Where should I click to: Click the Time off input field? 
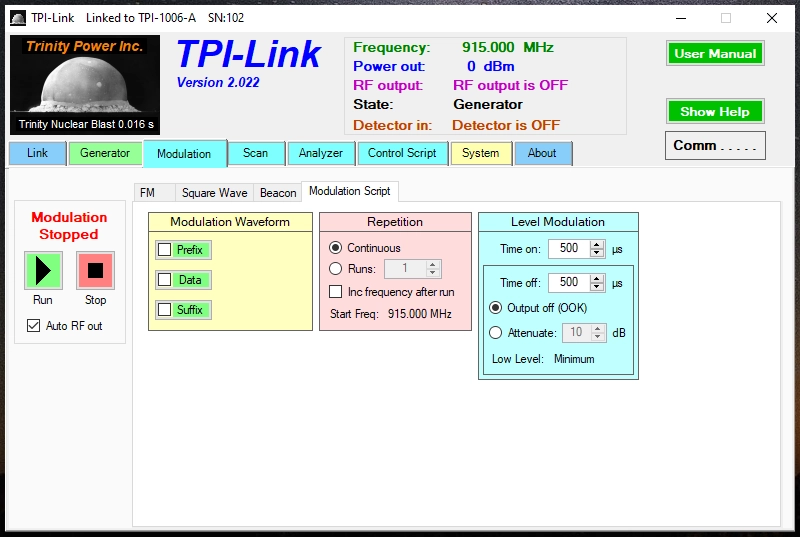click(x=569, y=282)
